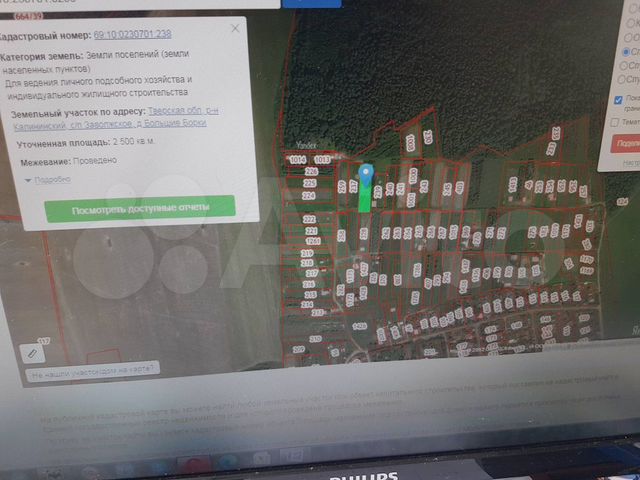Select the pencil drawing tool icon
This screenshot has width=640, height=480.
click(x=33, y=352)
